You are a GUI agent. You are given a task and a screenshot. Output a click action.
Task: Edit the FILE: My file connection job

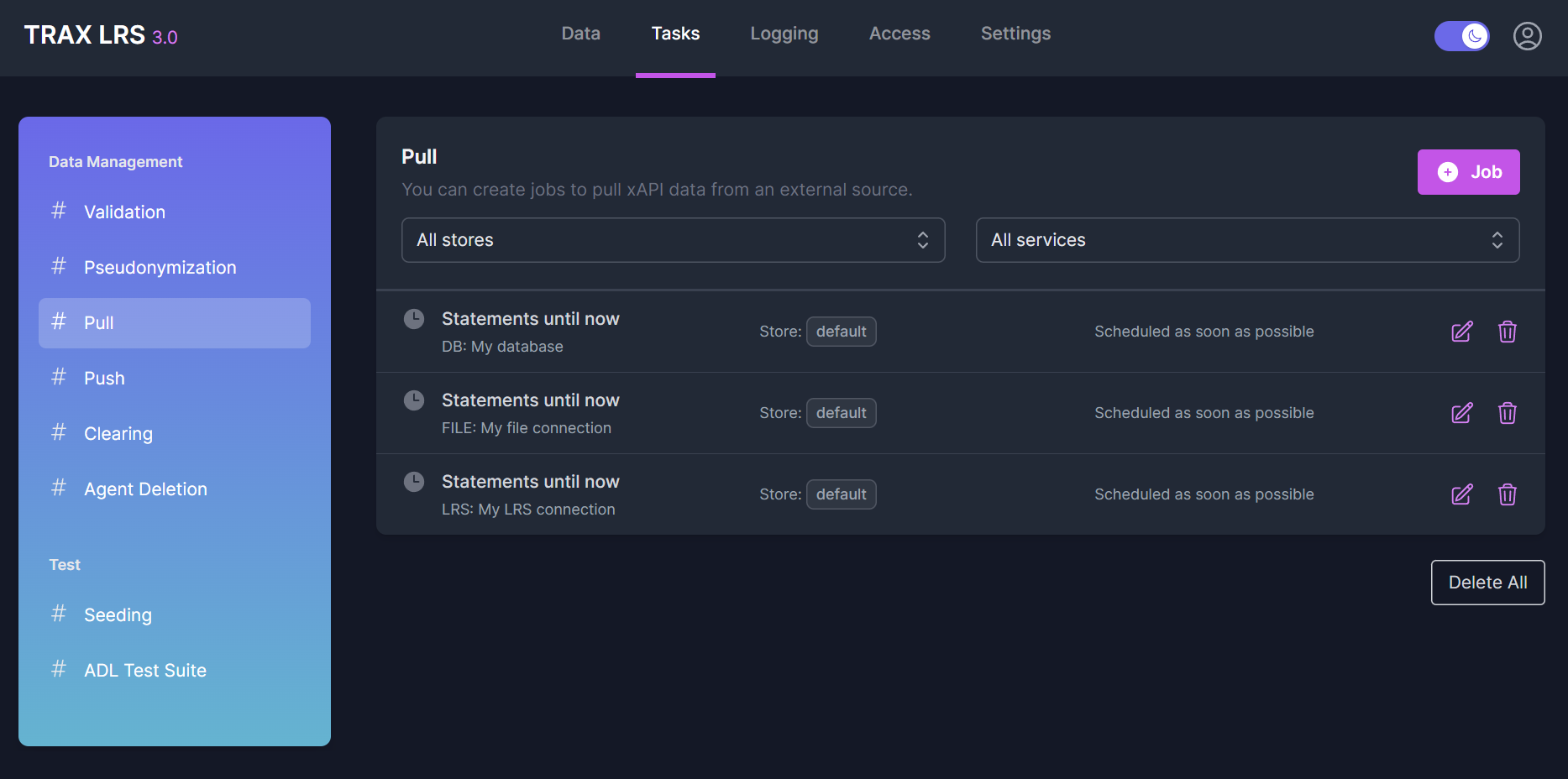1461,413
